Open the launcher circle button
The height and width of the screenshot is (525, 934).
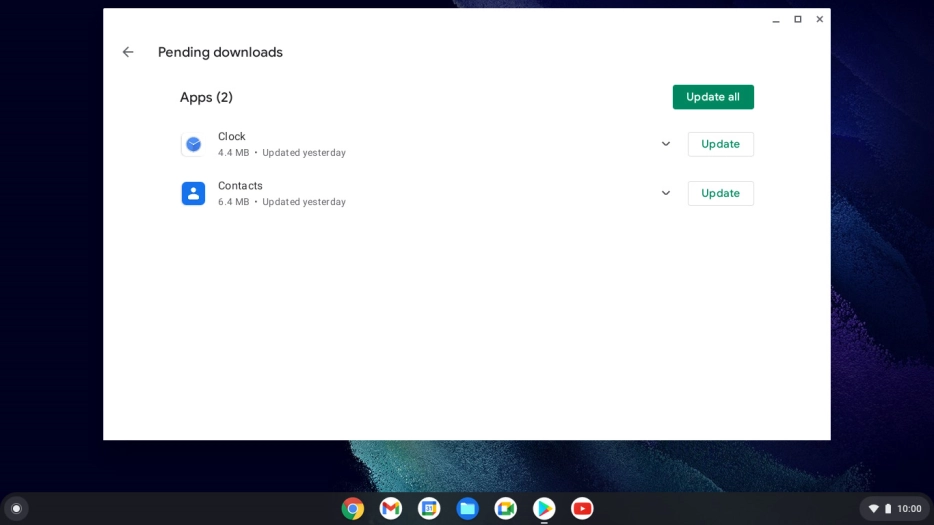(17, 508)
